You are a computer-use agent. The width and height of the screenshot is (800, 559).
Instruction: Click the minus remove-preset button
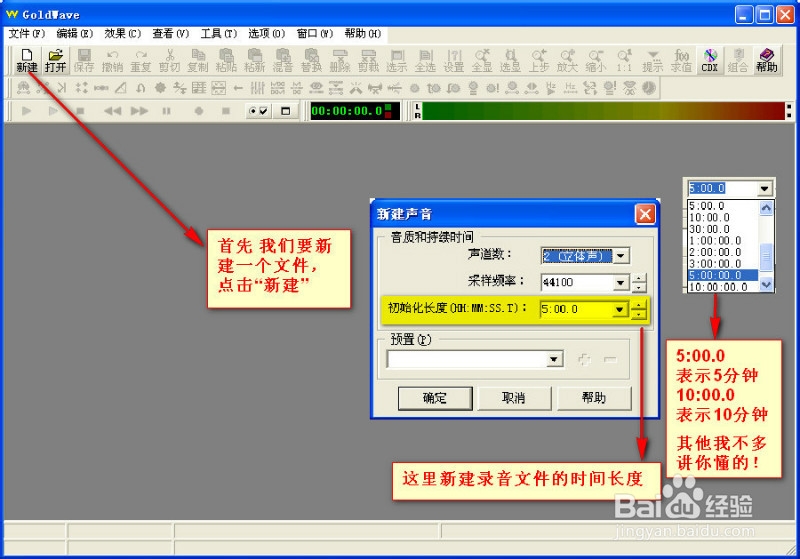tap(609, 360)
